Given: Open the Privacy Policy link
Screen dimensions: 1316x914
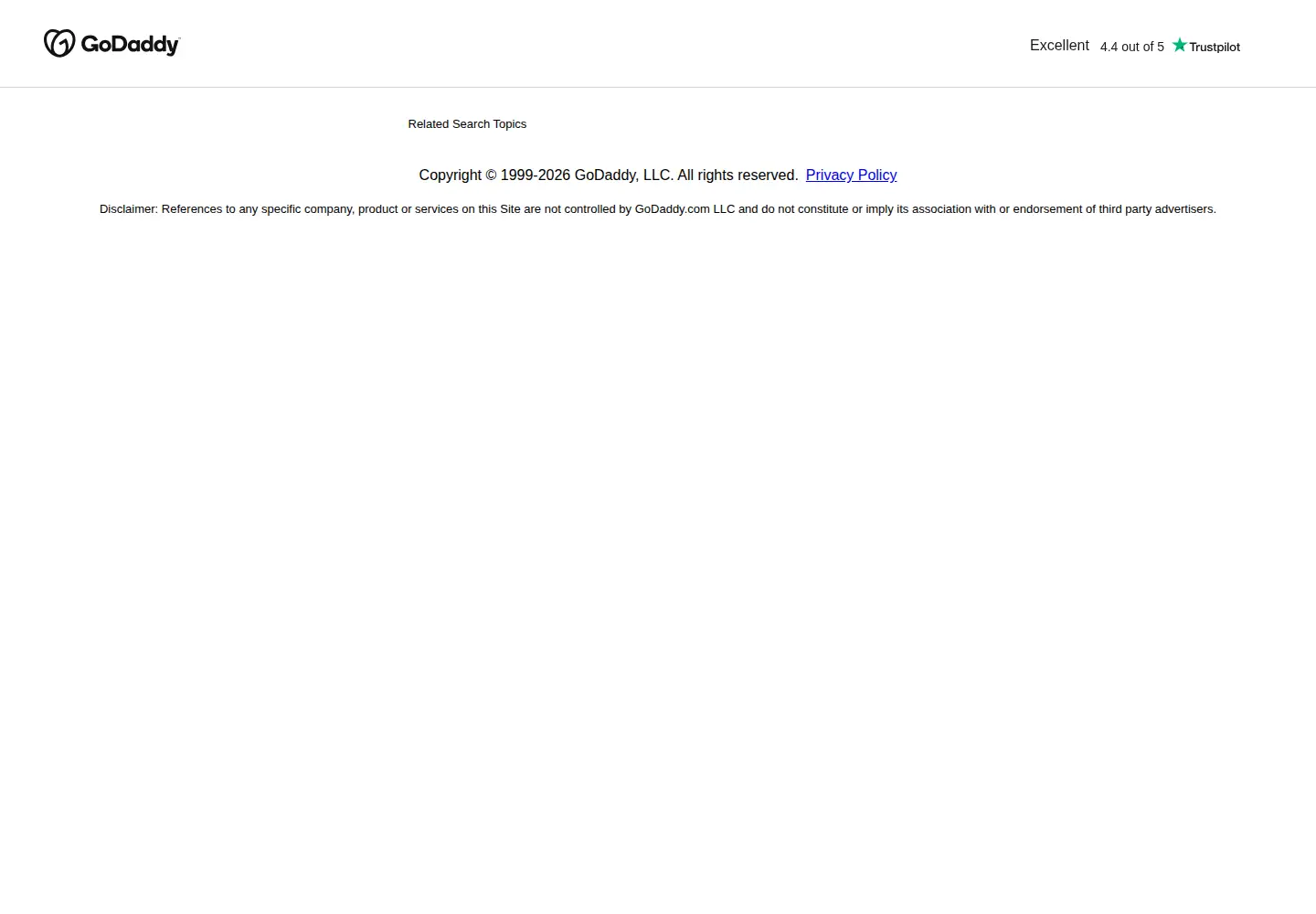Looking at the screenshot, I should coord(851,175).
